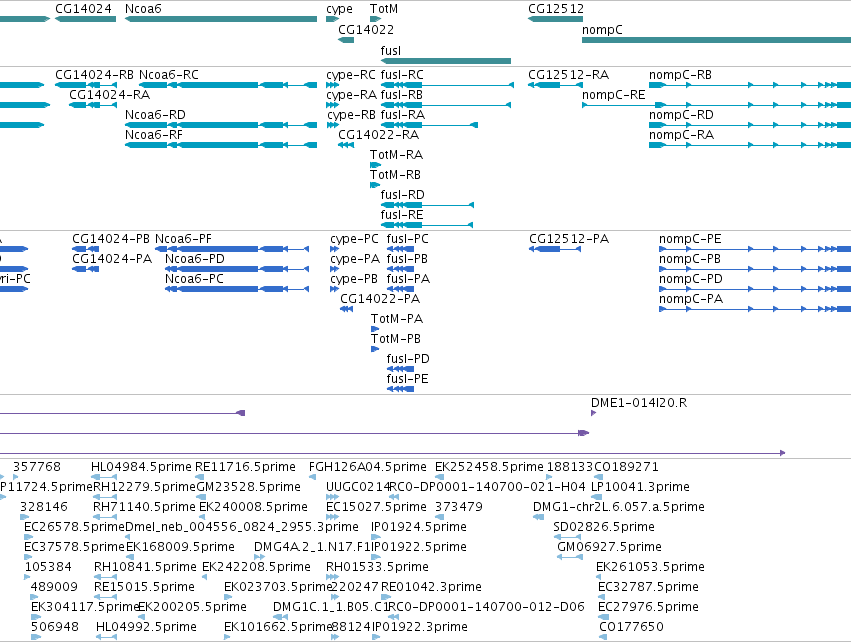
Task: Select EST SD02826.5prime
Action: [x=567, y=537]
